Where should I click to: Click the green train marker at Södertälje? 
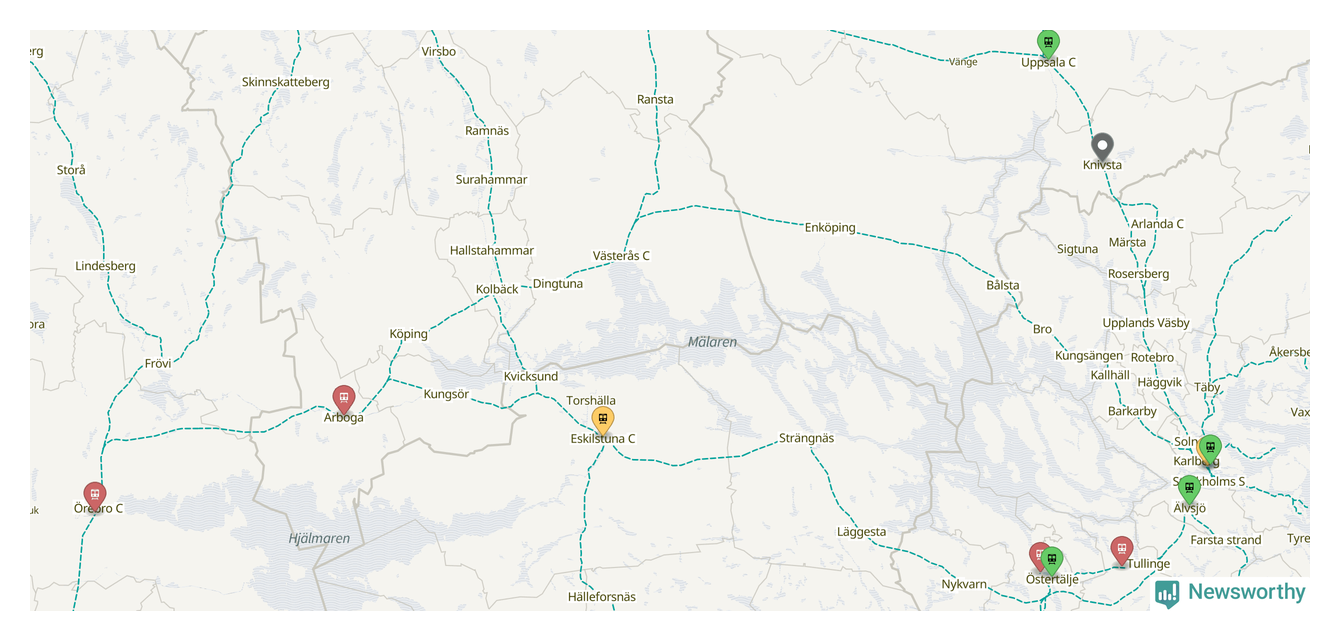[x=1051, y=562]
